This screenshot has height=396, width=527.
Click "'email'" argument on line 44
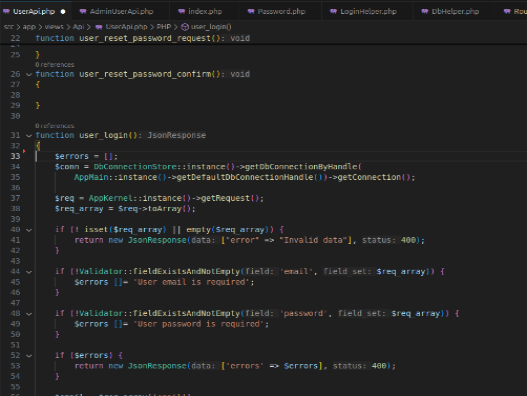click(296, 272)
